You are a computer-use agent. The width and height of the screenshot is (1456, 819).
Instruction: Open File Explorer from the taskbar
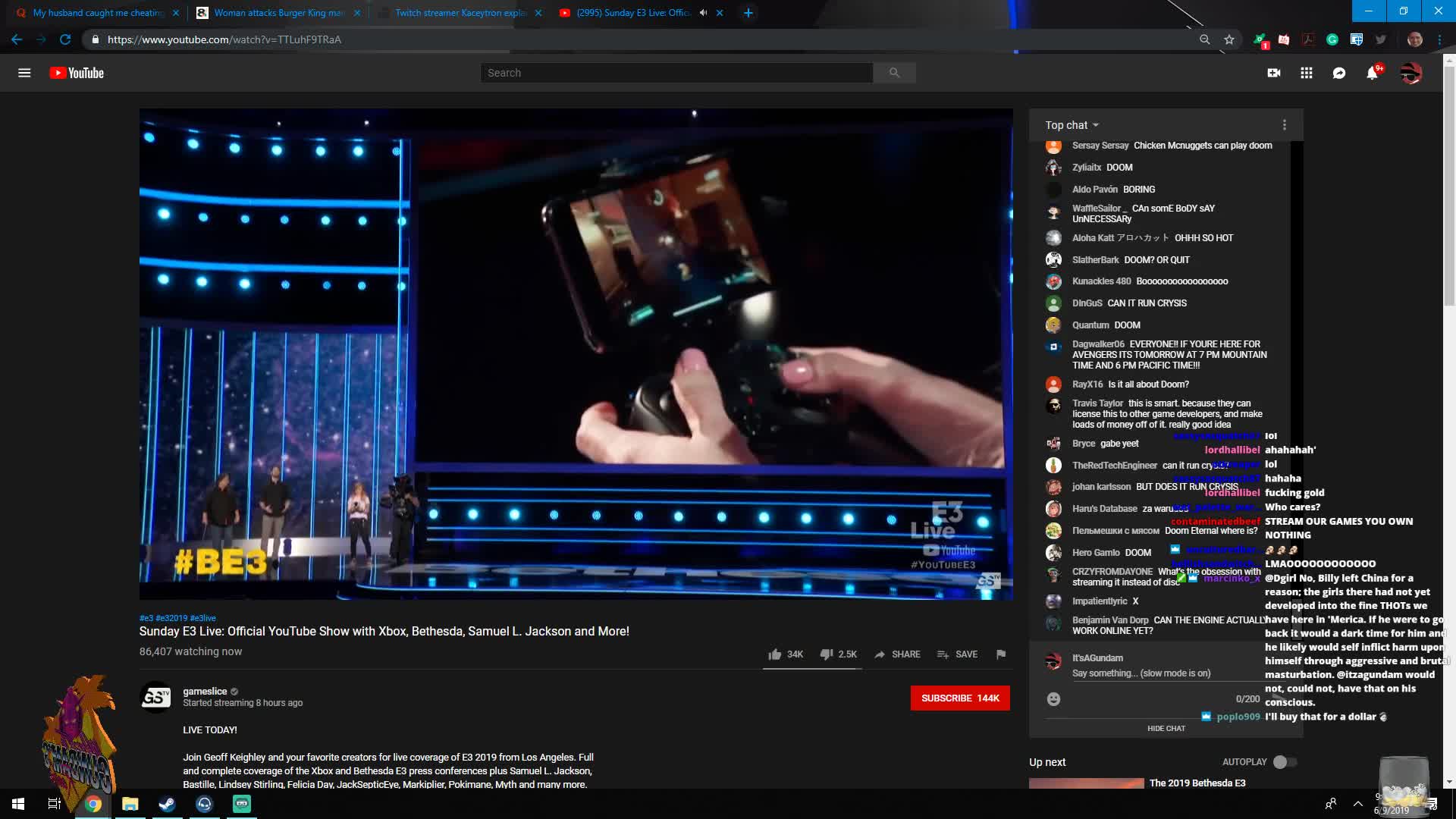tap(130, 804)
